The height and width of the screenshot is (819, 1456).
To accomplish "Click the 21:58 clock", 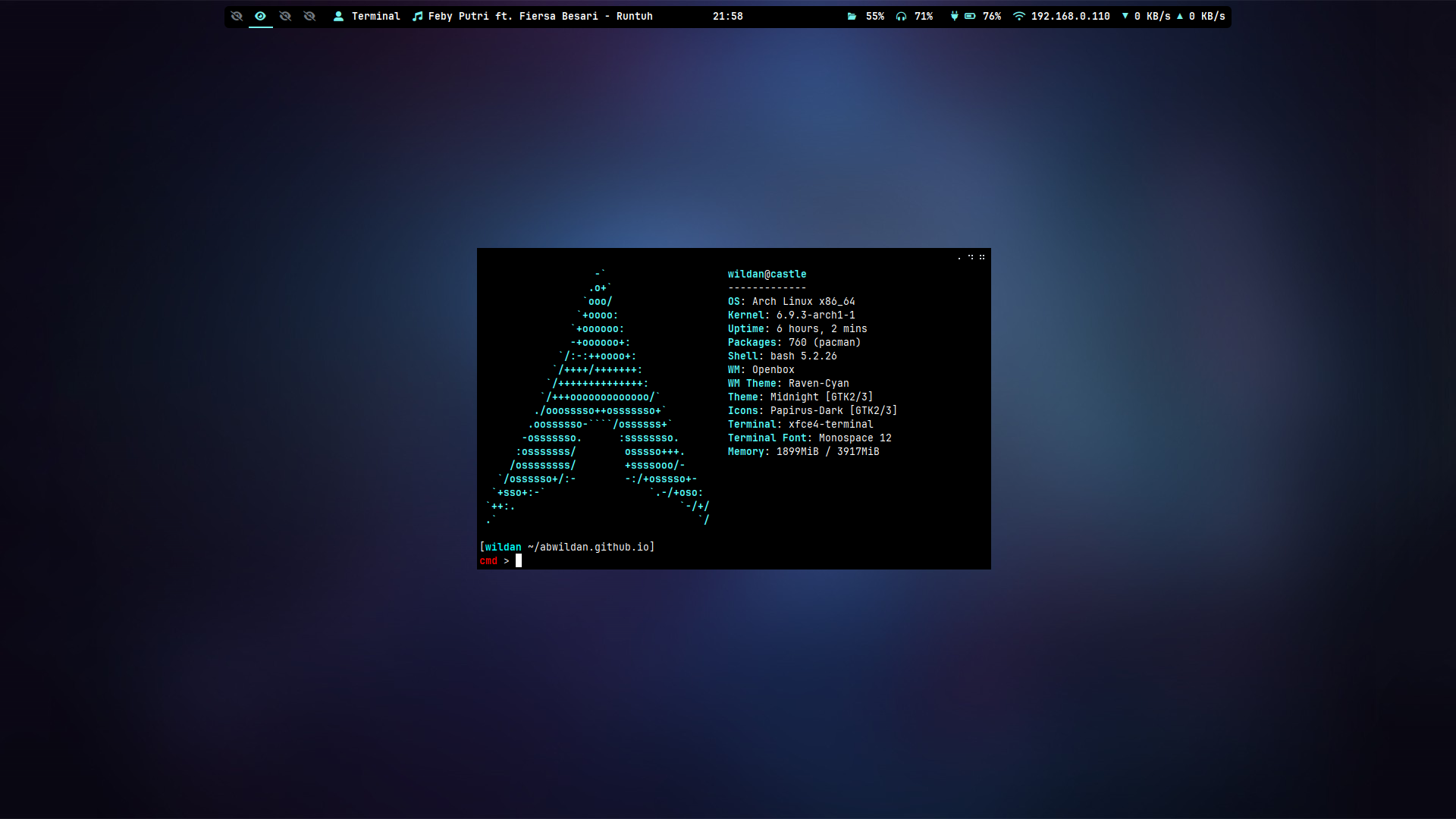I will coord(727,16).
